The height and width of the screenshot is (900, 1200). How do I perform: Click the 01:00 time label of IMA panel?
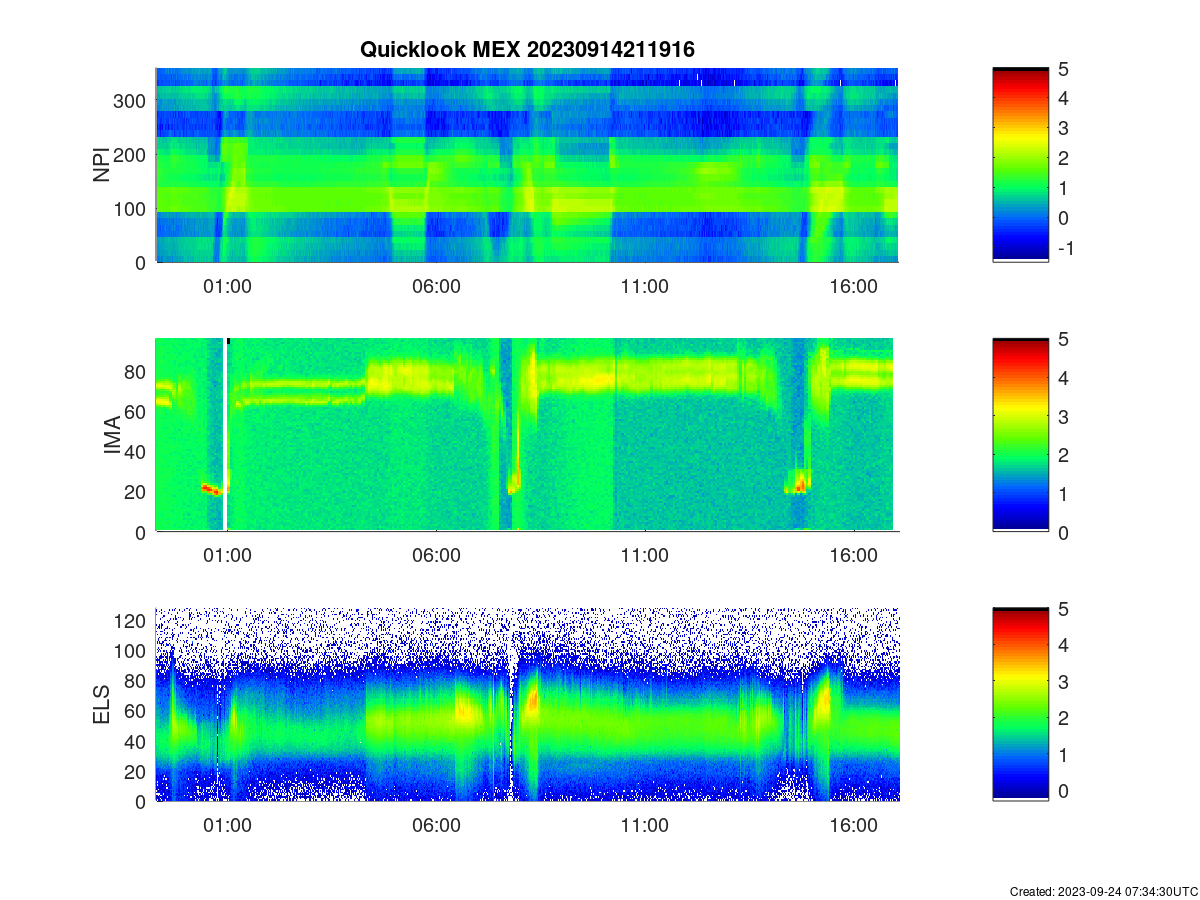(x=228, y=555)
